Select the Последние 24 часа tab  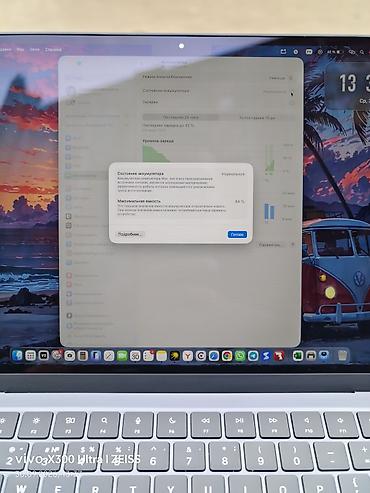coord(181,117)
